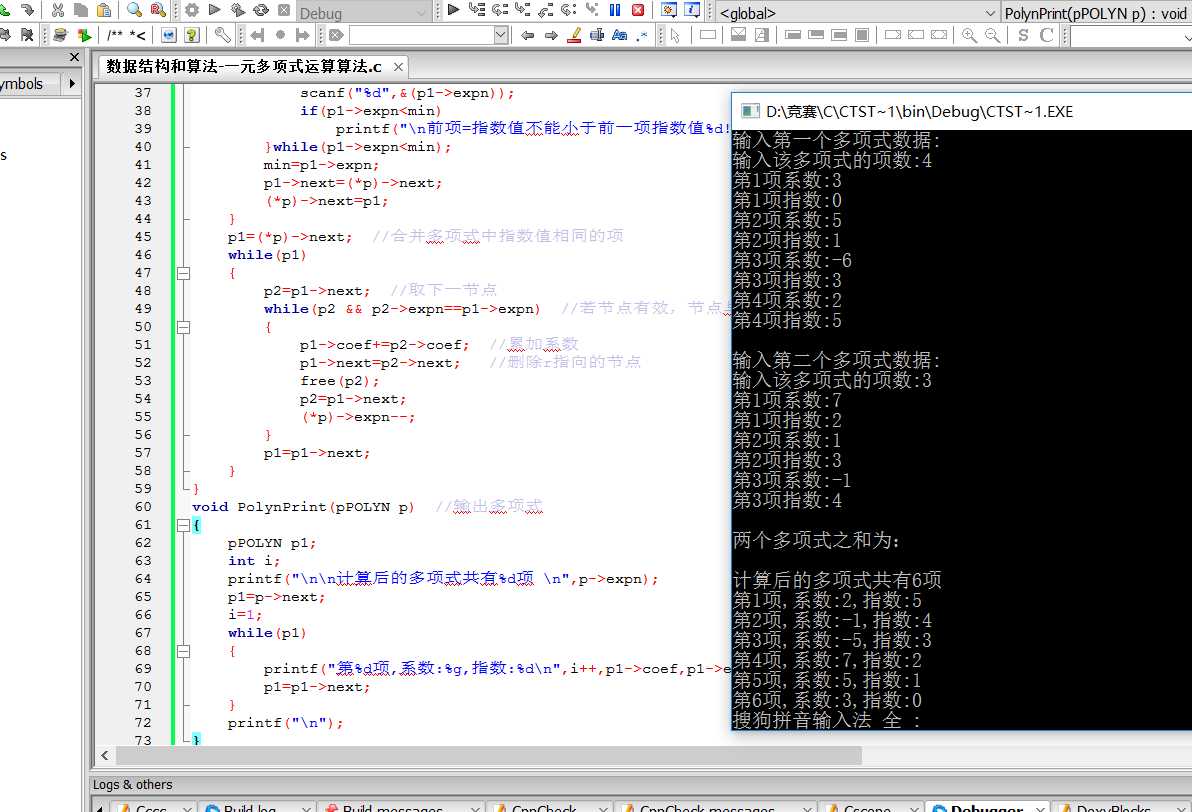Image resolution: width=1192 pixels, height=812 pixels.
Task: Close the 数据结构和算法 editor tab
Action: (x=398, y=67)
